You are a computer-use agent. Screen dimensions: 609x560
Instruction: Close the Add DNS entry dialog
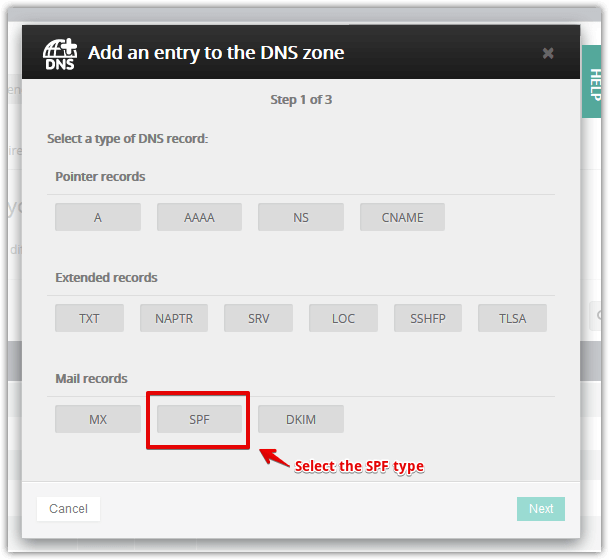548,53
